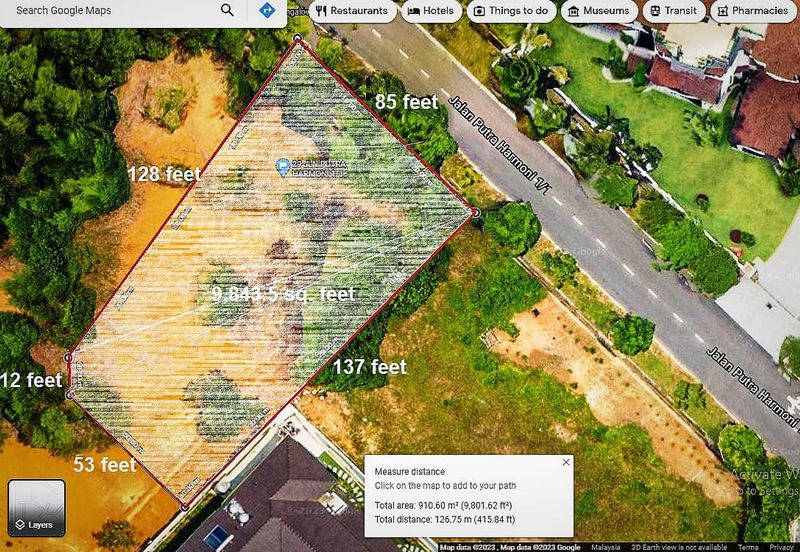Screen dimensions: 800x552
Task: Focus the Search Google Maps field
Action: [x=110, y=10]
